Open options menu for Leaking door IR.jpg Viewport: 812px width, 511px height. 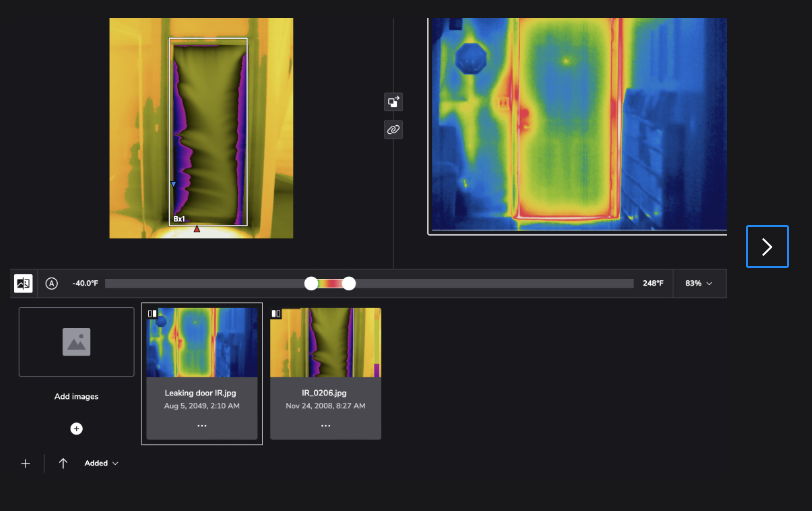coord(202,425)
